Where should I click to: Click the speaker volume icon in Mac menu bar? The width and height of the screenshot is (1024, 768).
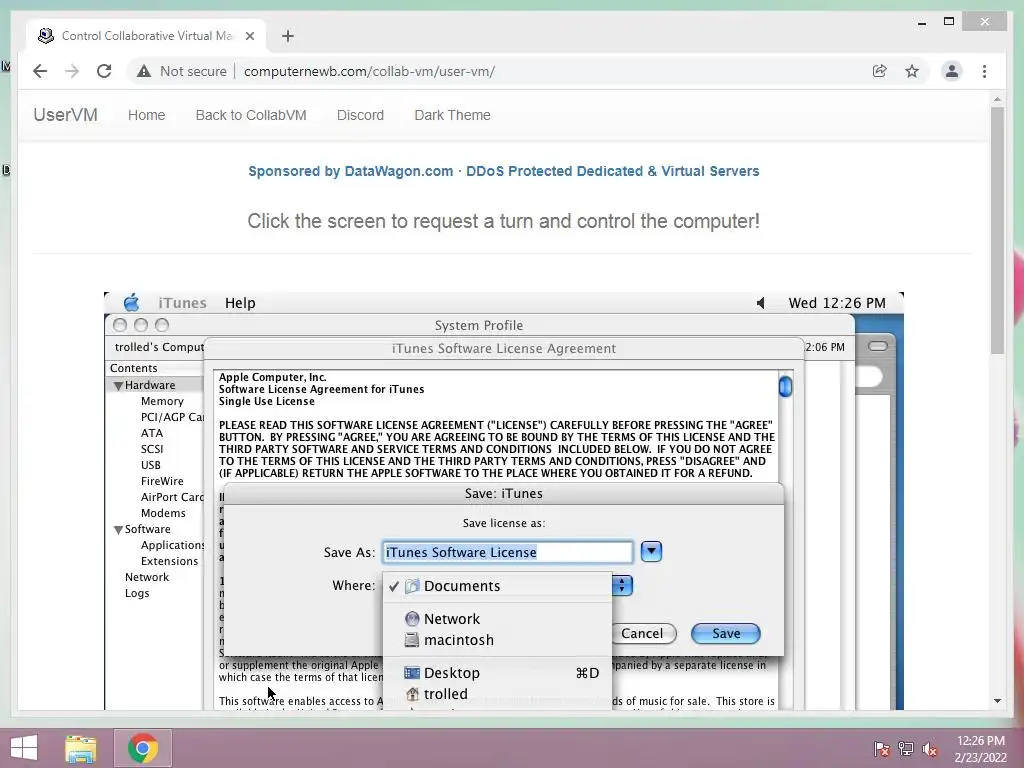(761, 303)
